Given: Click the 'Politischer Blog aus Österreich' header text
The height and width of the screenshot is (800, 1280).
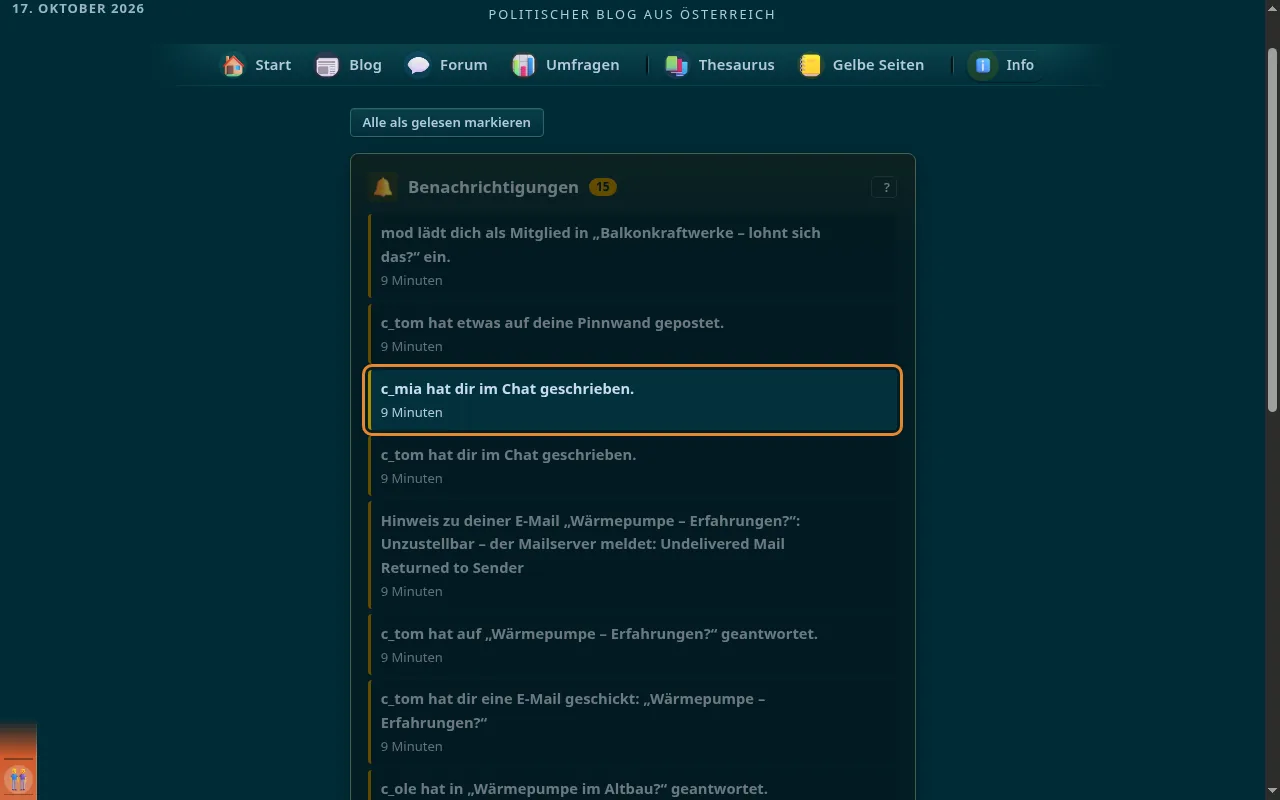Looking at the screenshot, I should tap(632, 14).
